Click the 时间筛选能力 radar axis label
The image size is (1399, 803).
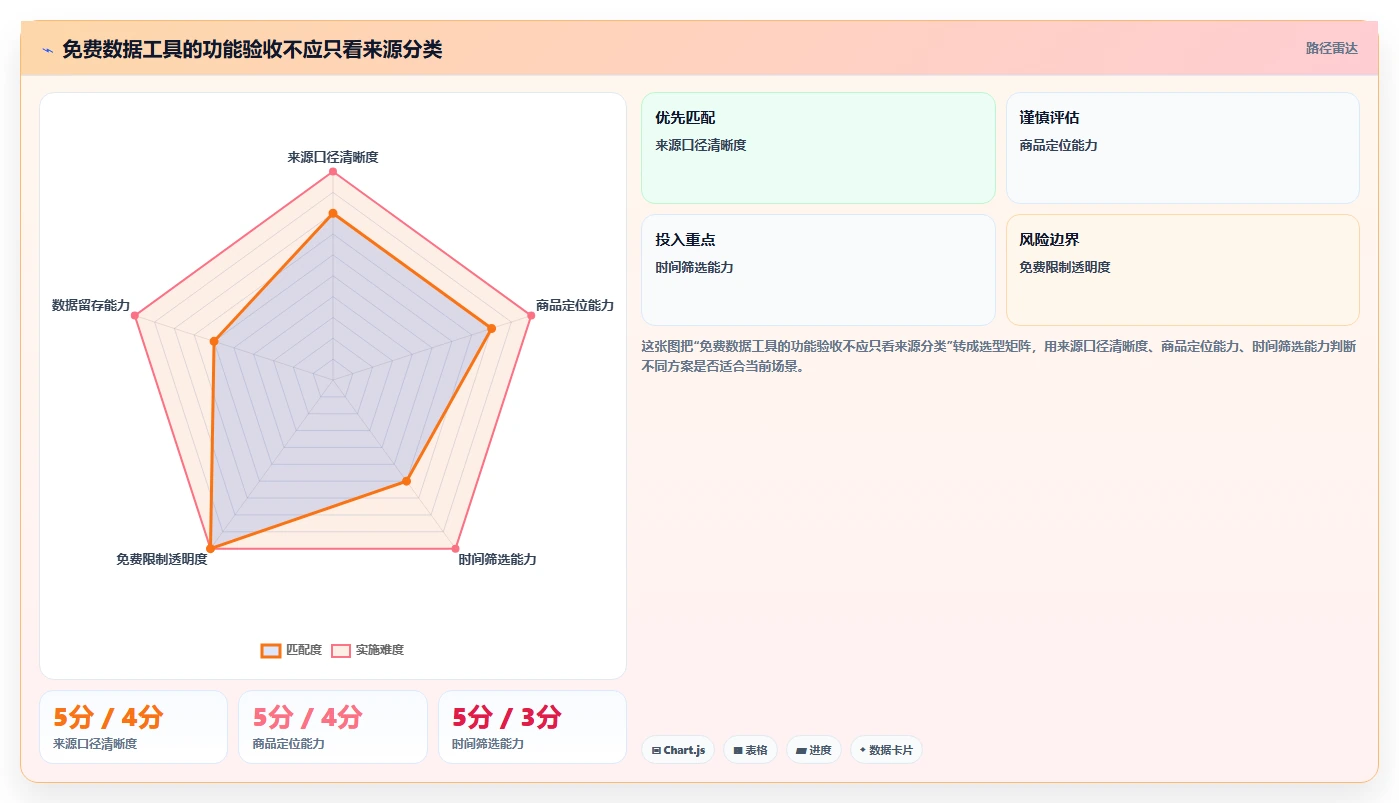point(497,559)
